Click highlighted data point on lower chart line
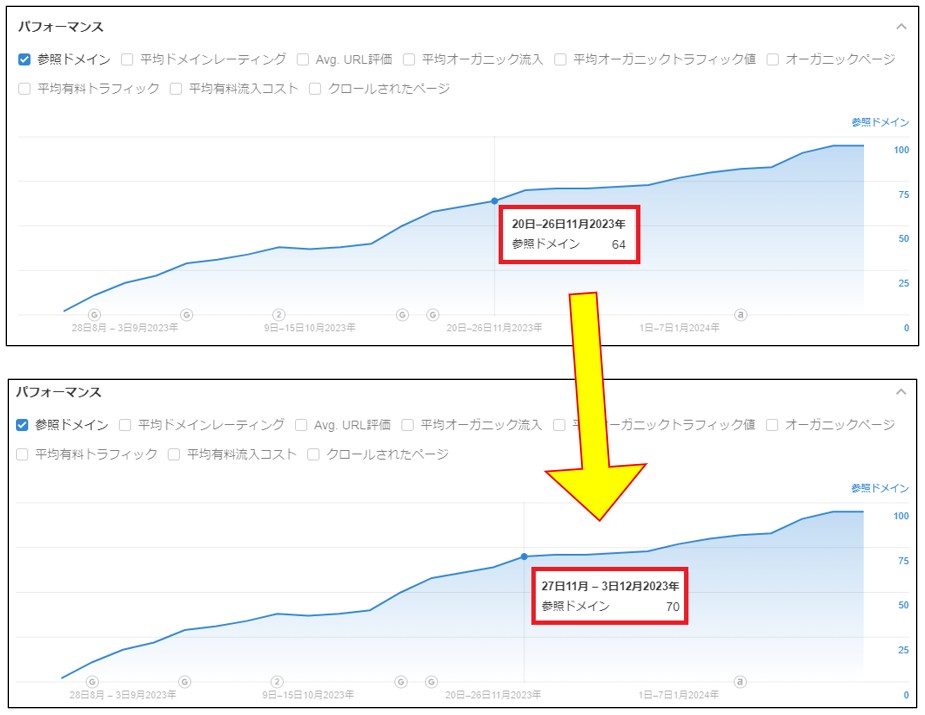This screenshot has height=715, width=925. click(524, 556)
